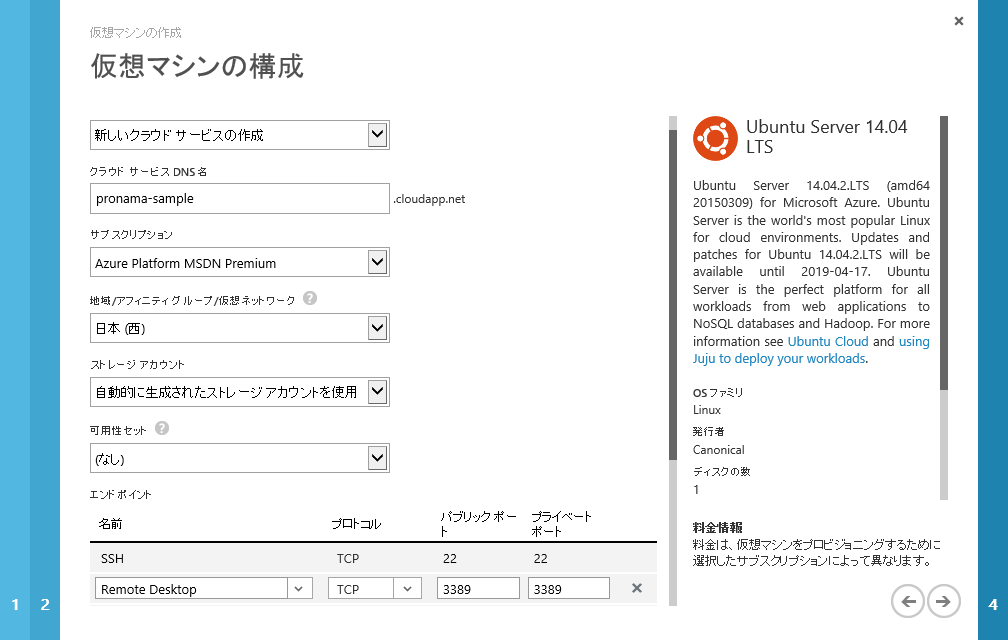The height and width of the screenshot is (640, 1008).
Task: Go to the next wizard page arrow
Action: (943, 601)
